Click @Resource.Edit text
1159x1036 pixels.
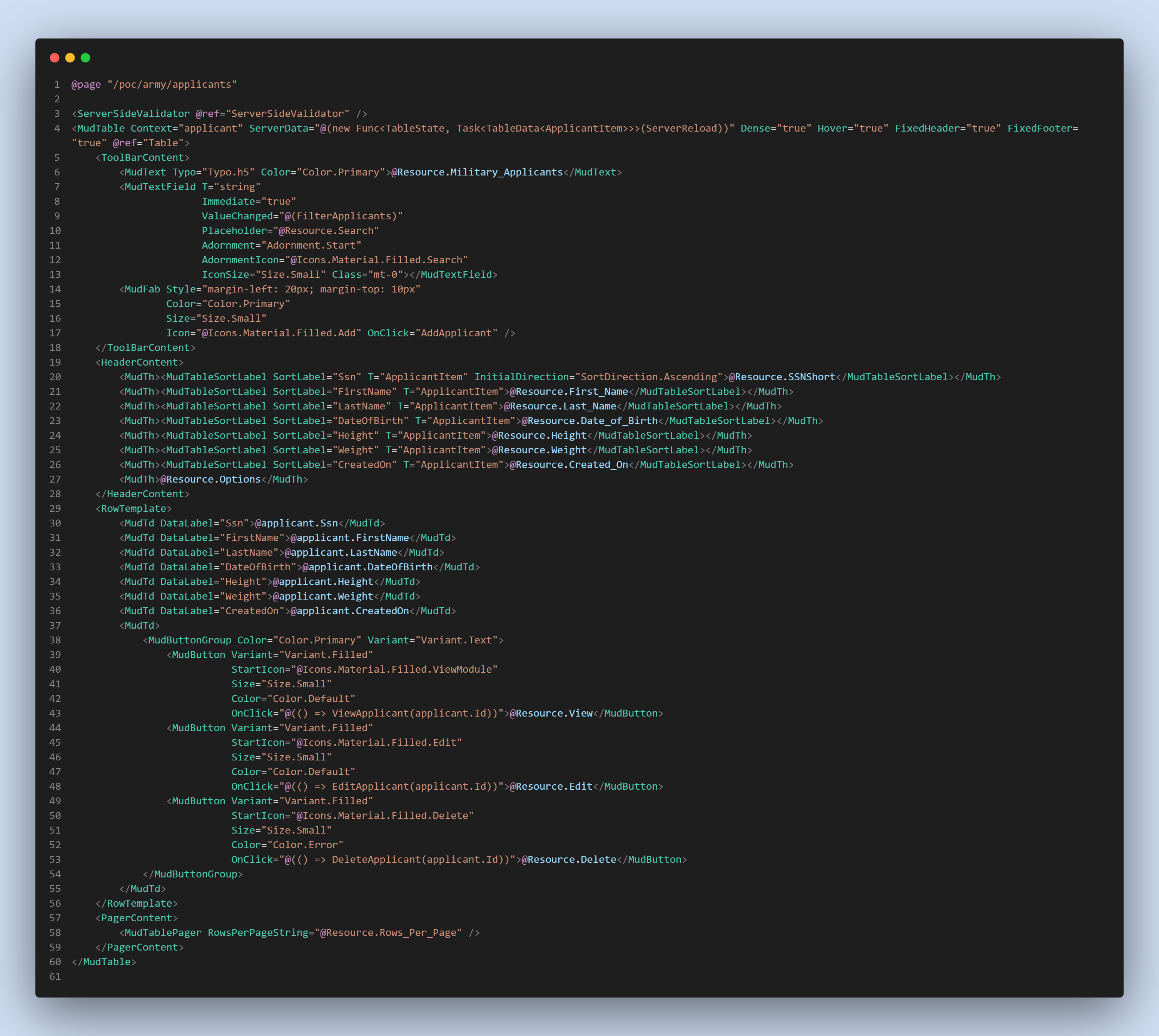551,786
